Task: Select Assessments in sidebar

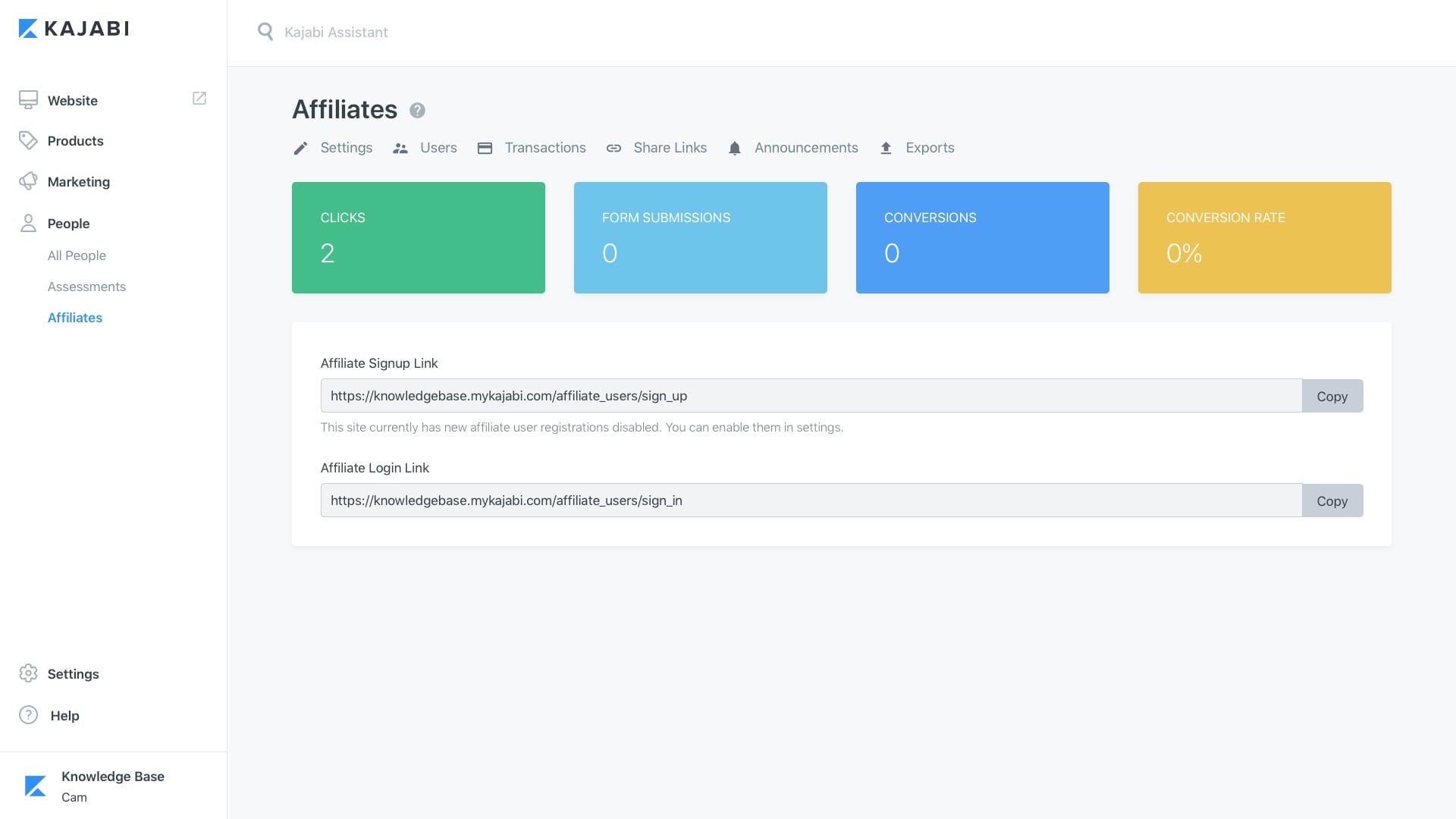Action: (86, 287)
